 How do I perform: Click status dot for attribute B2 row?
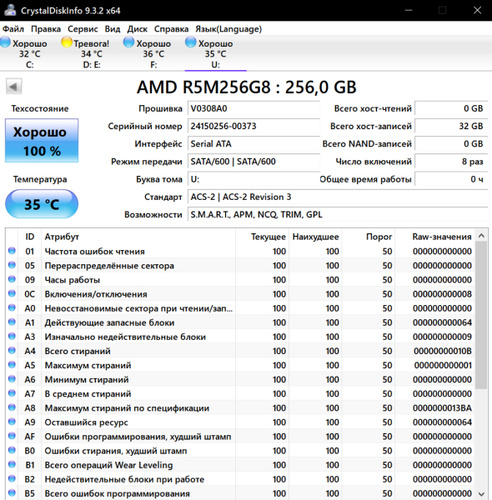(12, 479)
